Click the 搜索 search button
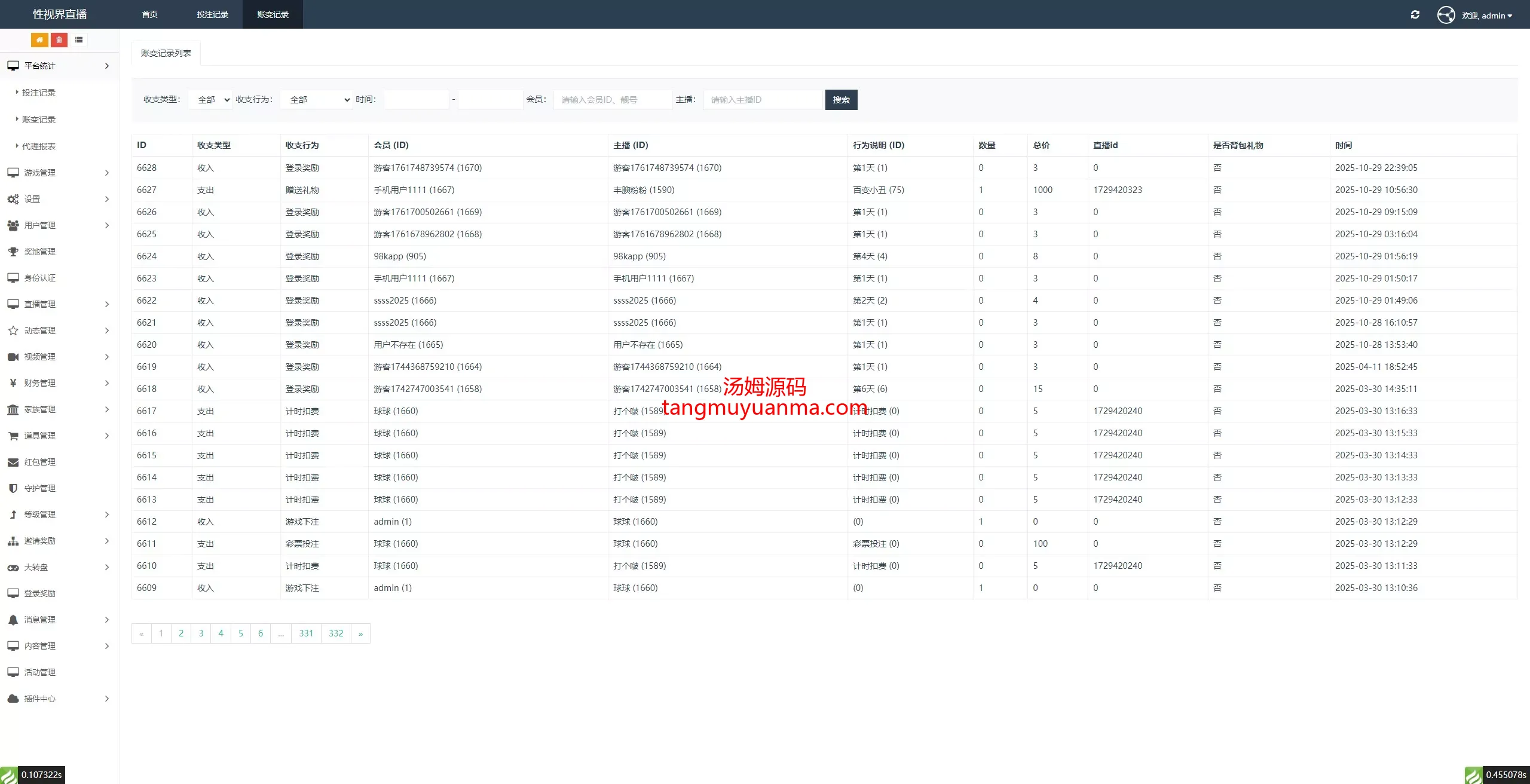This screenshot has height=784, width=1530. pyautogui.click(x=841, y=100)
